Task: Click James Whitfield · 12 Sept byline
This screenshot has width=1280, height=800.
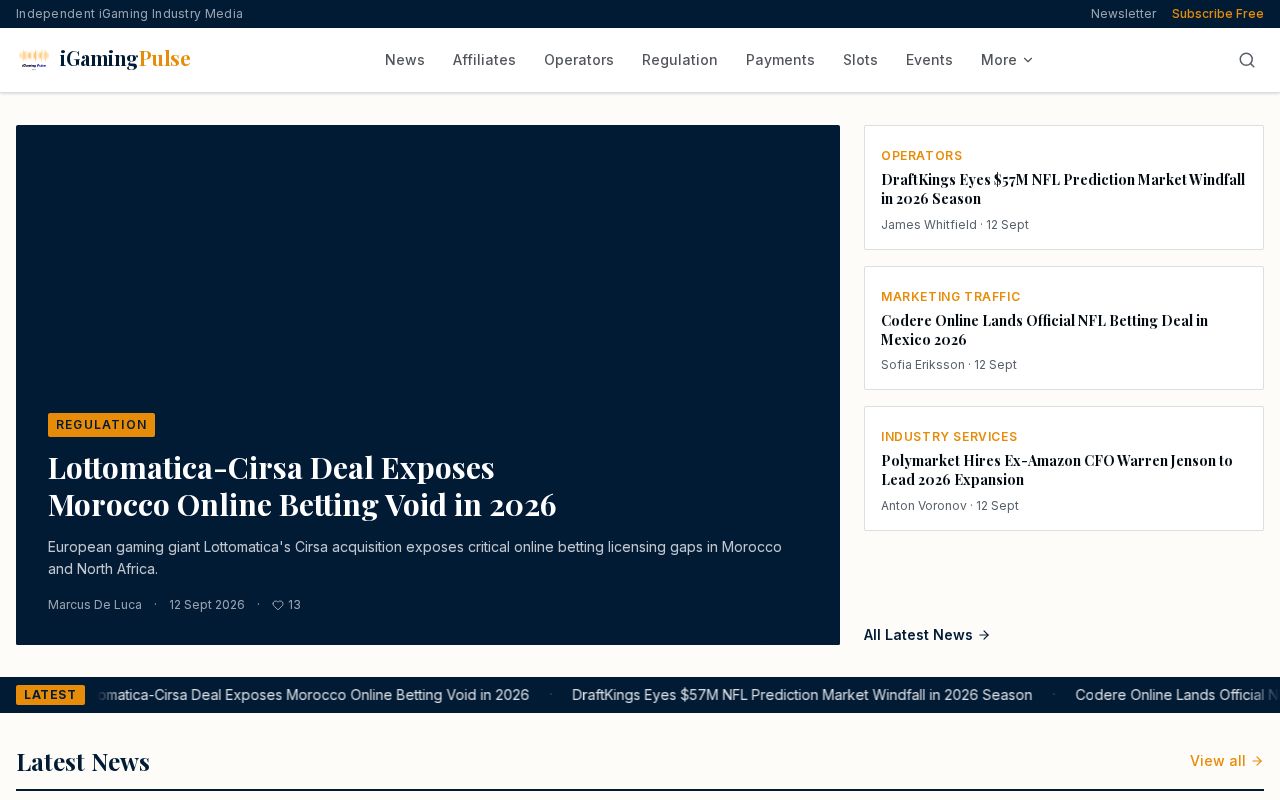Action: pos(955,225)
